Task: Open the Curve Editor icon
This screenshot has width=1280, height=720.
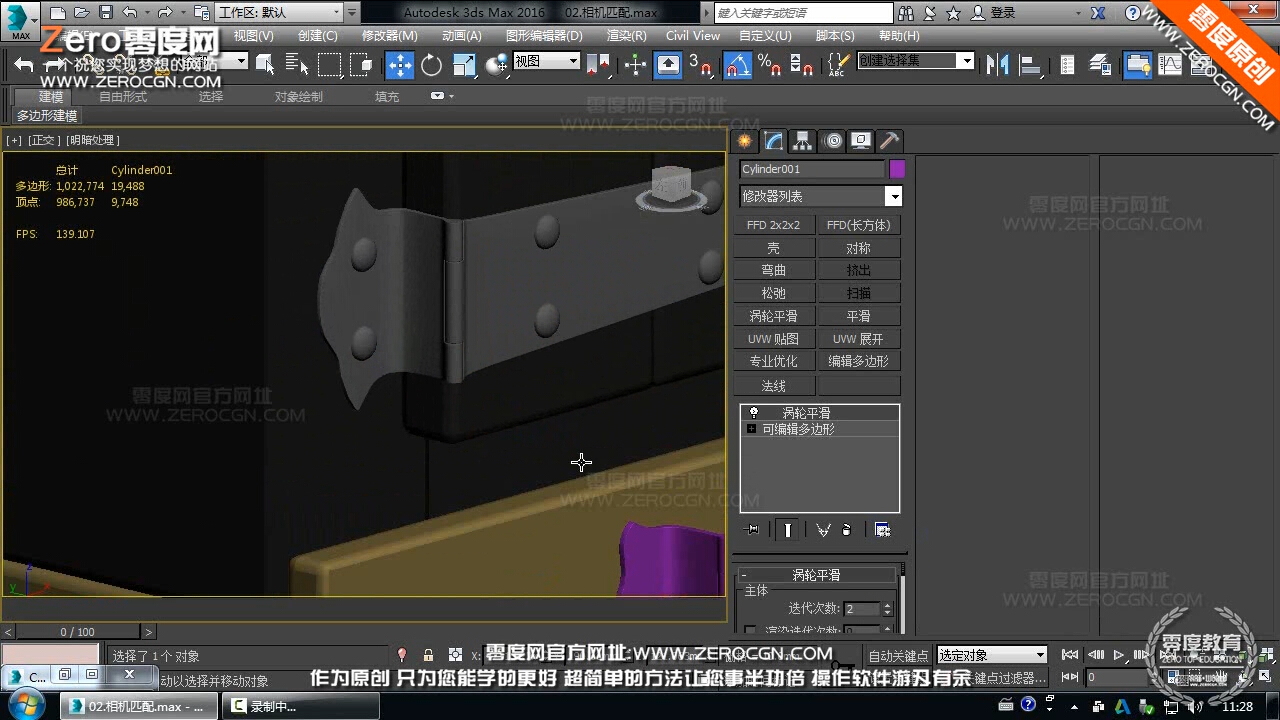Action: coord(1170,65)
